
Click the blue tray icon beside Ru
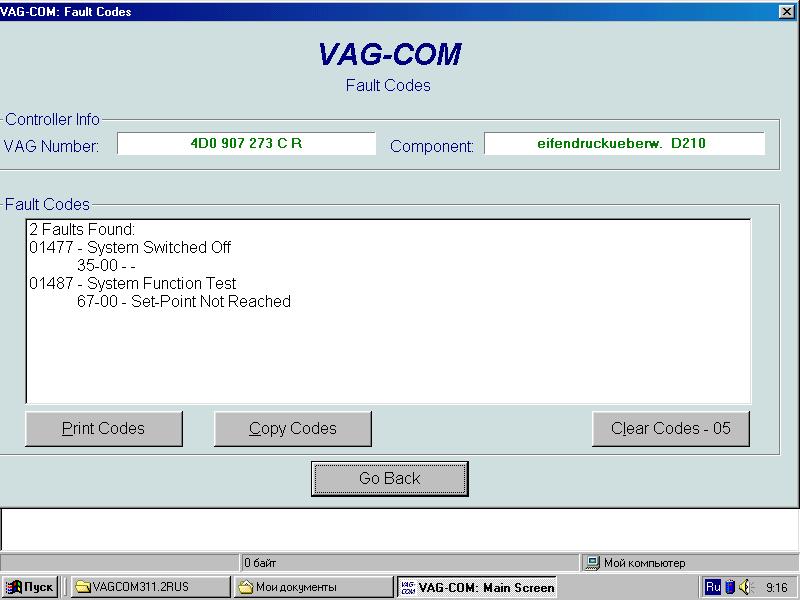pos(729,587)
